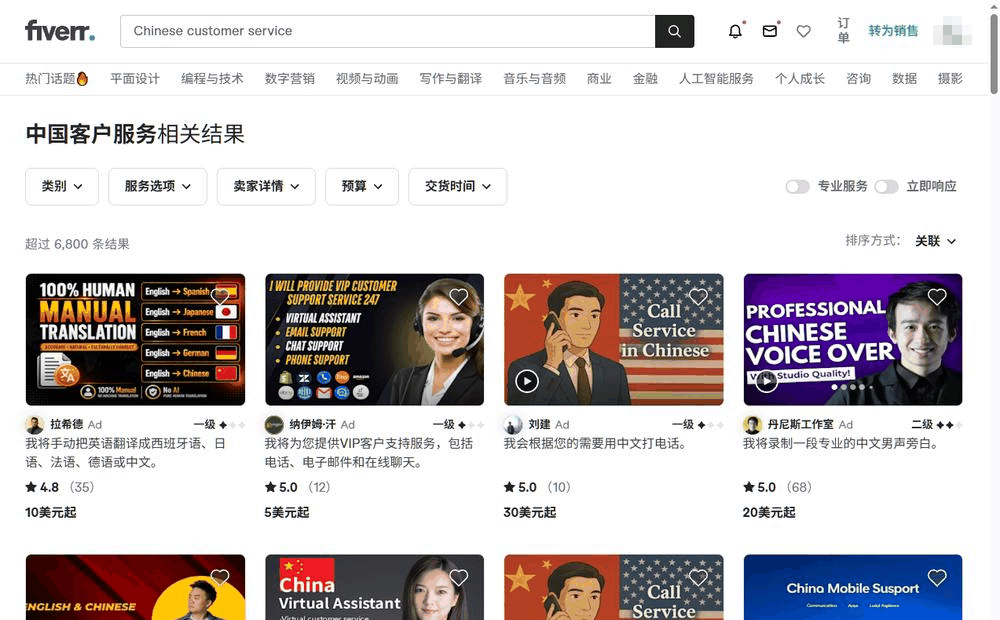Image resolution: width=1000 pixels, height=620 pixels.
Task: Open the China Virtual Assistant gig thumbnail
Action: [x=374, y=587]
